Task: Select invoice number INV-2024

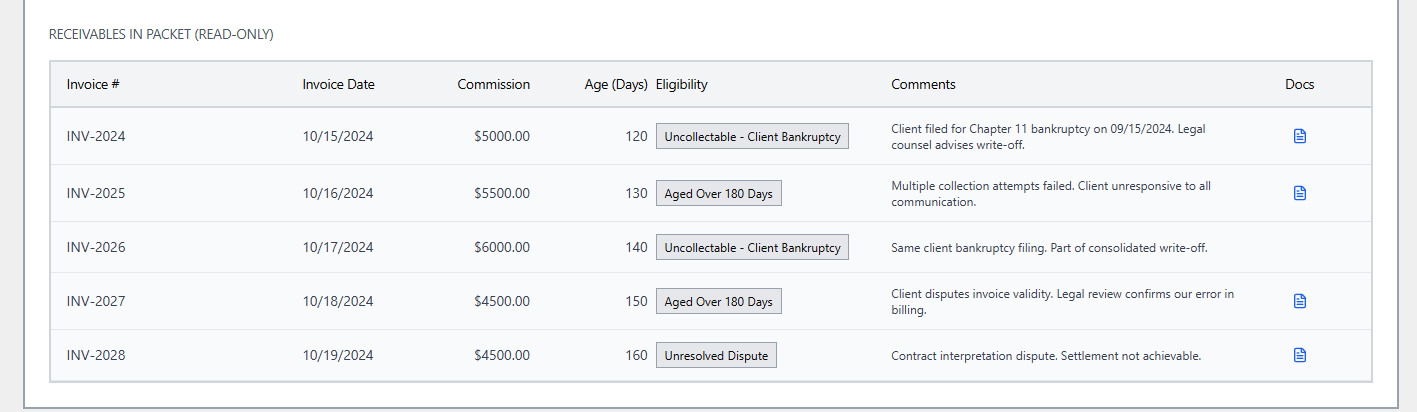Action: (96, 136)
